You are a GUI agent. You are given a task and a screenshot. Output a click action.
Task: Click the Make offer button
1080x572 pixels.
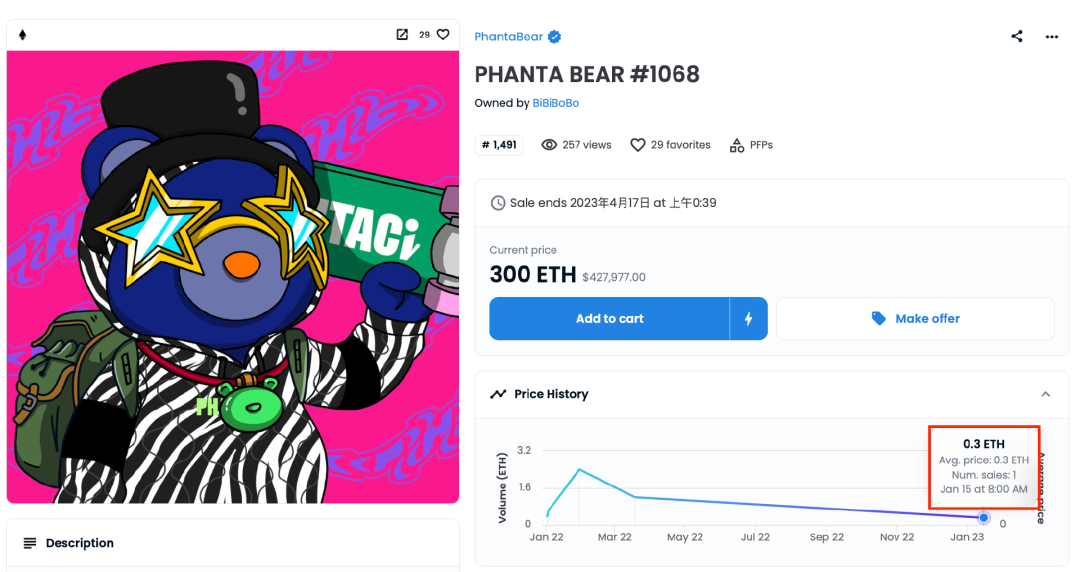915,319
